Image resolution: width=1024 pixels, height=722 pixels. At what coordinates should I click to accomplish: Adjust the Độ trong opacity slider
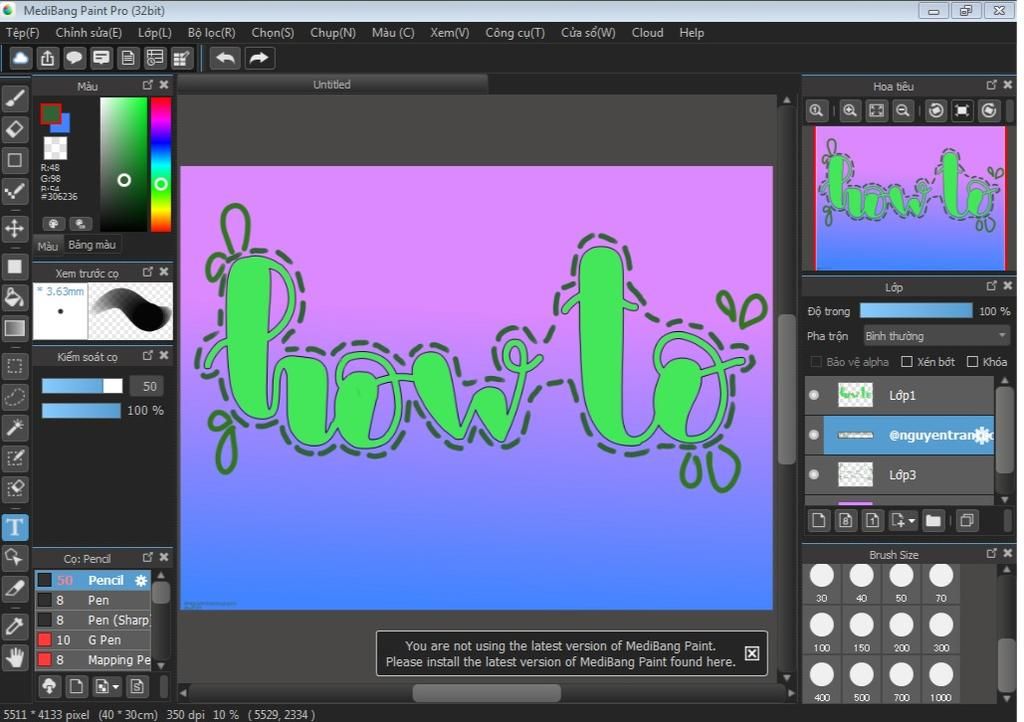[x=916, y=311]
